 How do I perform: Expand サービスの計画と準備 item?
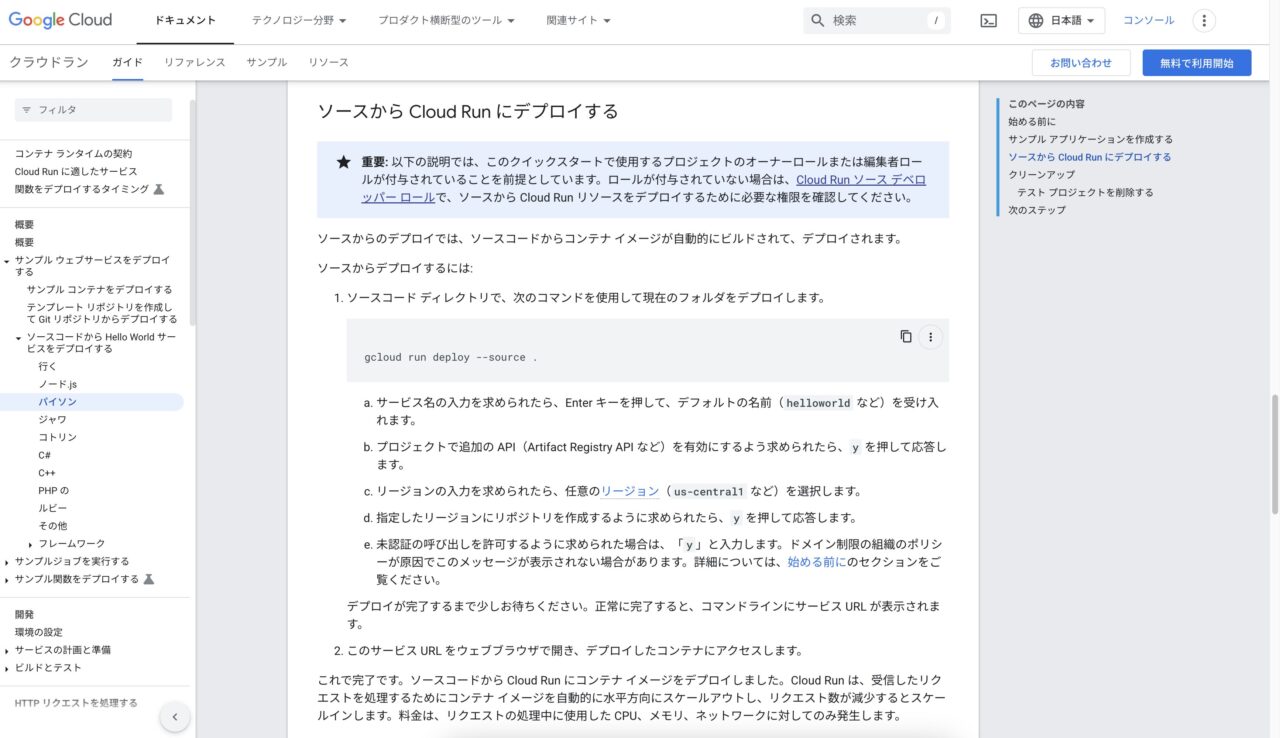pos(7,650)
